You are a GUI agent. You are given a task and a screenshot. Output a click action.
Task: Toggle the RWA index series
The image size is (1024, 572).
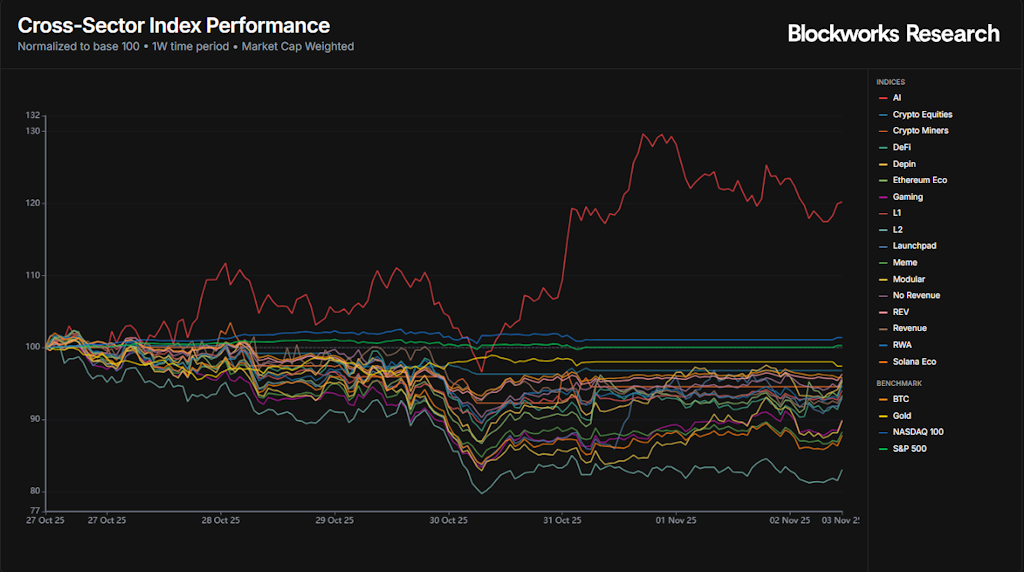902,345
